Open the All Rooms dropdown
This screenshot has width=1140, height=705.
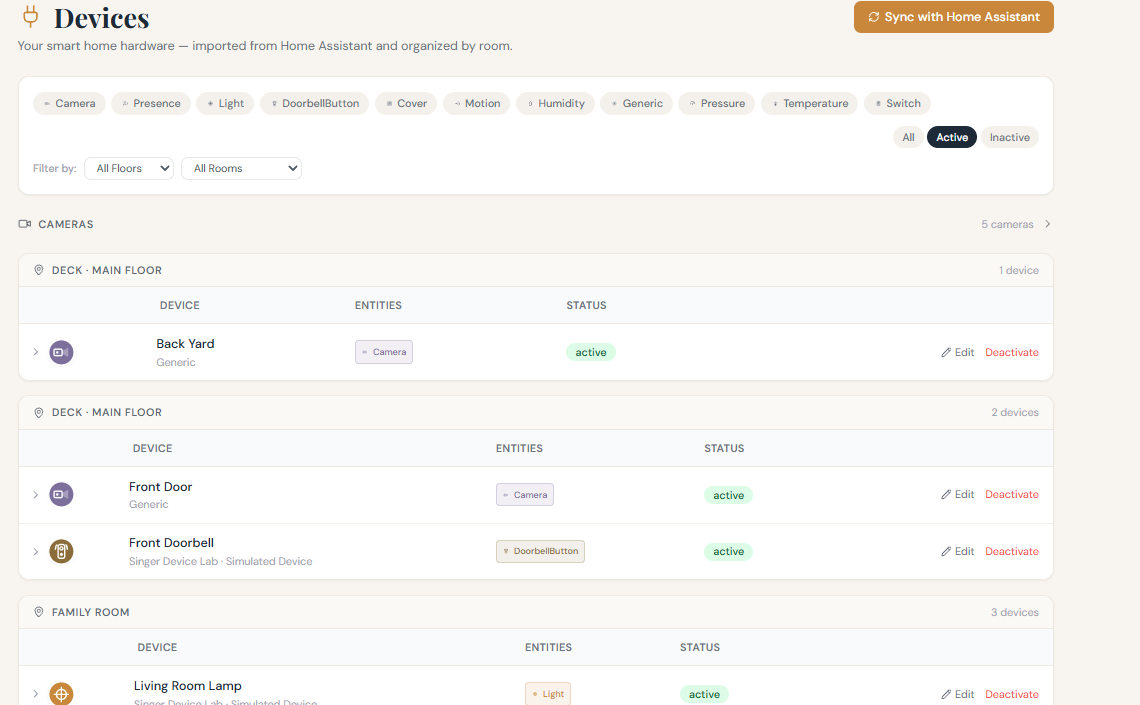(x=241, y=168)
